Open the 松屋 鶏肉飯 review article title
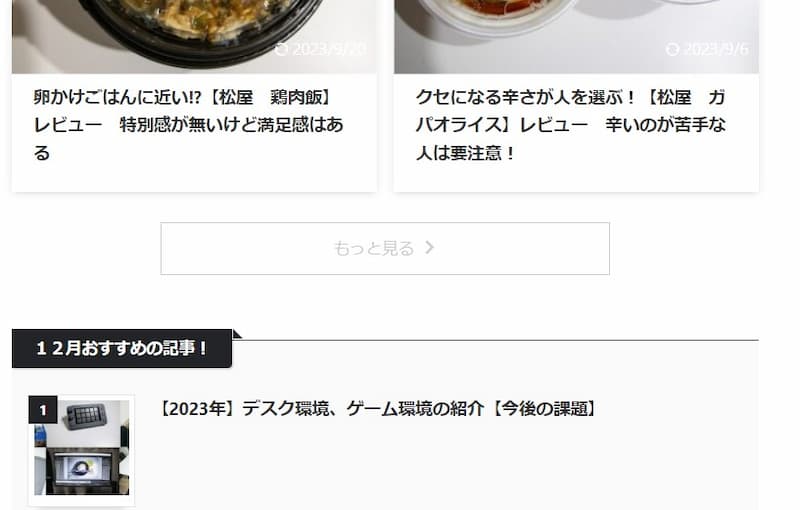 (x=189, y=125)
